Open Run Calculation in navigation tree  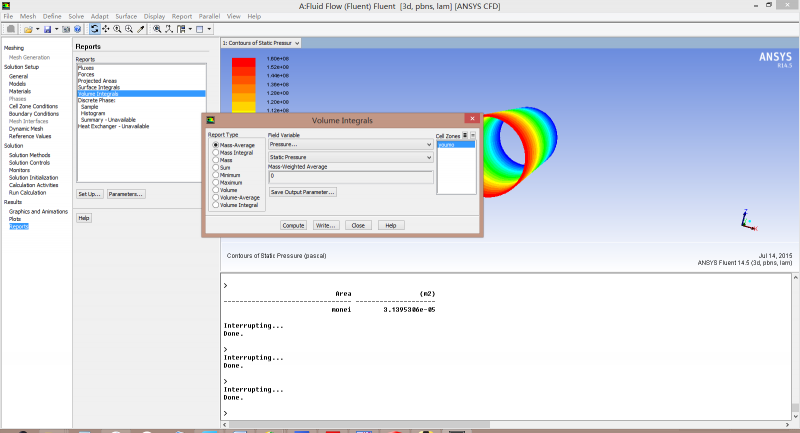point(28,193)
